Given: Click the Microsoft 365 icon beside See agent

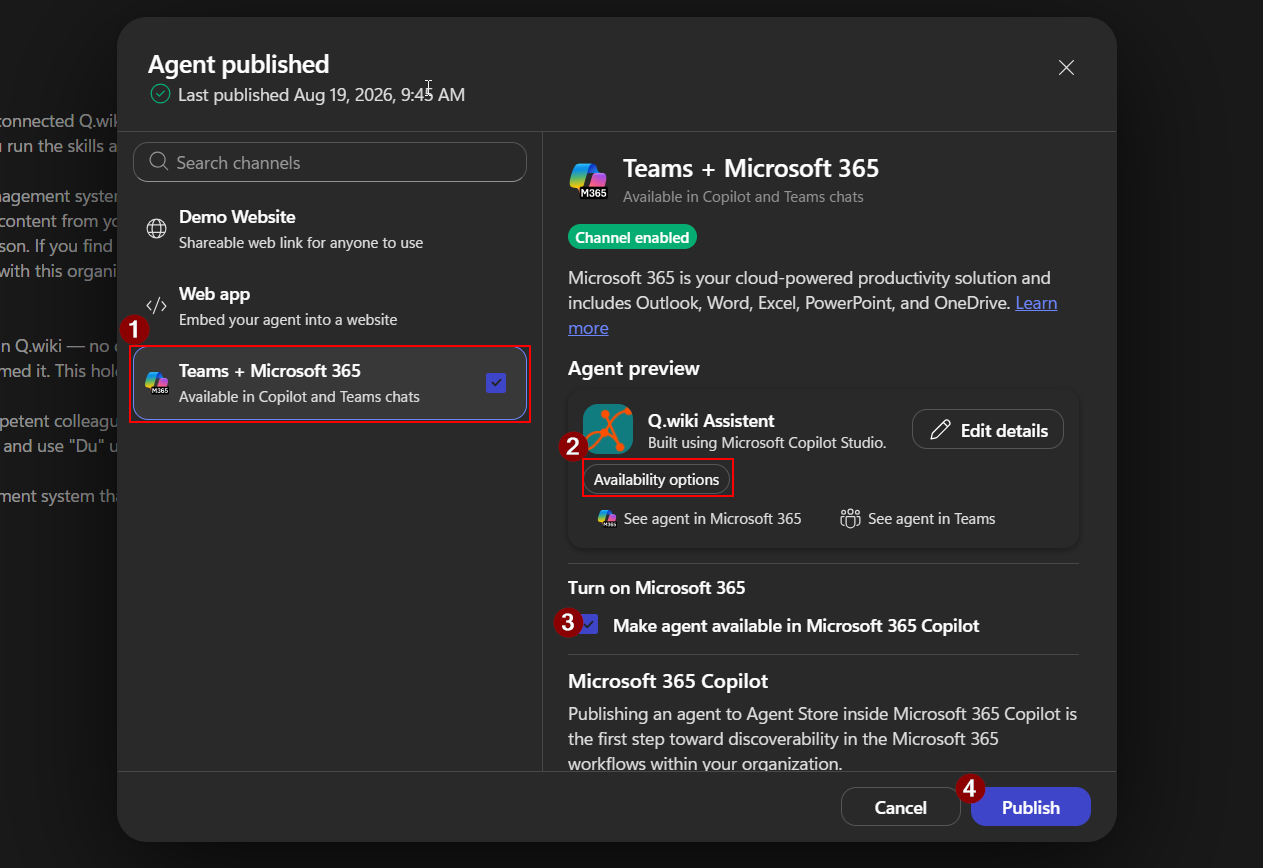Looking at the screenshot, I should tap(607, 518).
